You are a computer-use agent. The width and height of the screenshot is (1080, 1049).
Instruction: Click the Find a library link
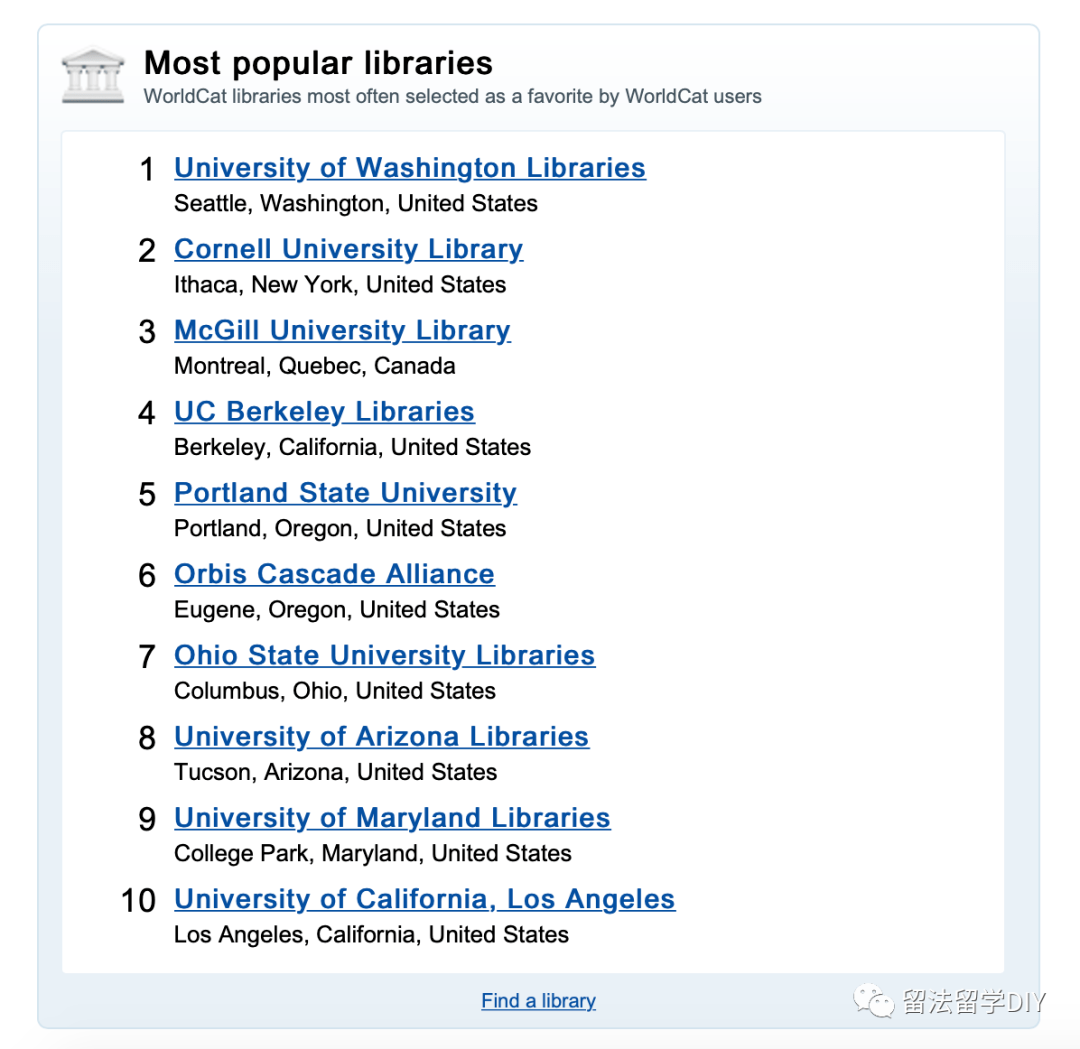(x=538, y=1000)
